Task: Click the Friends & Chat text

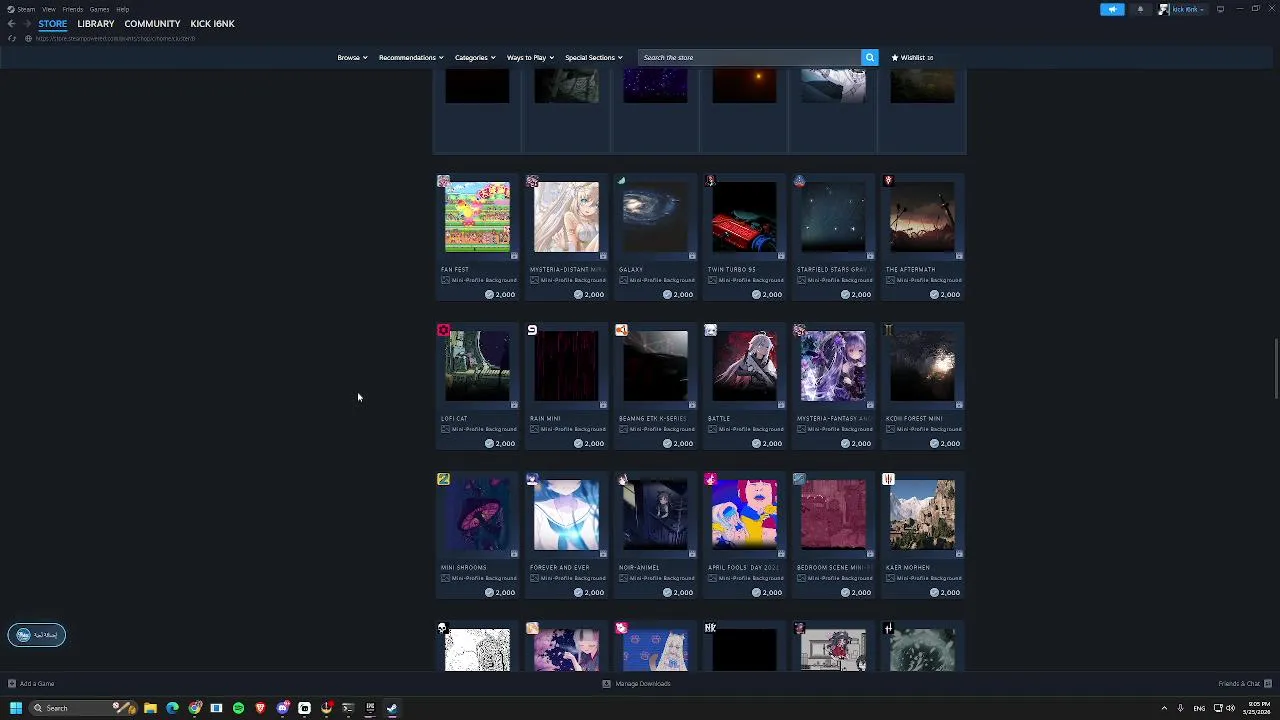Action: pyautogui.click(x=1239, y=684)
